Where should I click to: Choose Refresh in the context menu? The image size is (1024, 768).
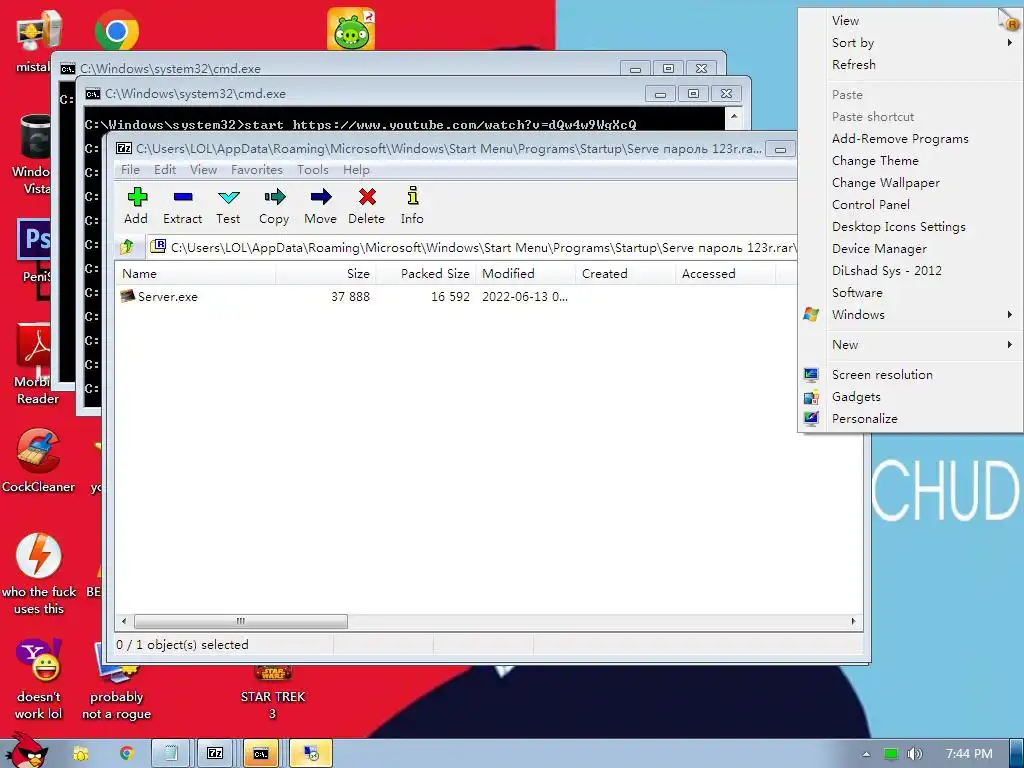(910, 65)
